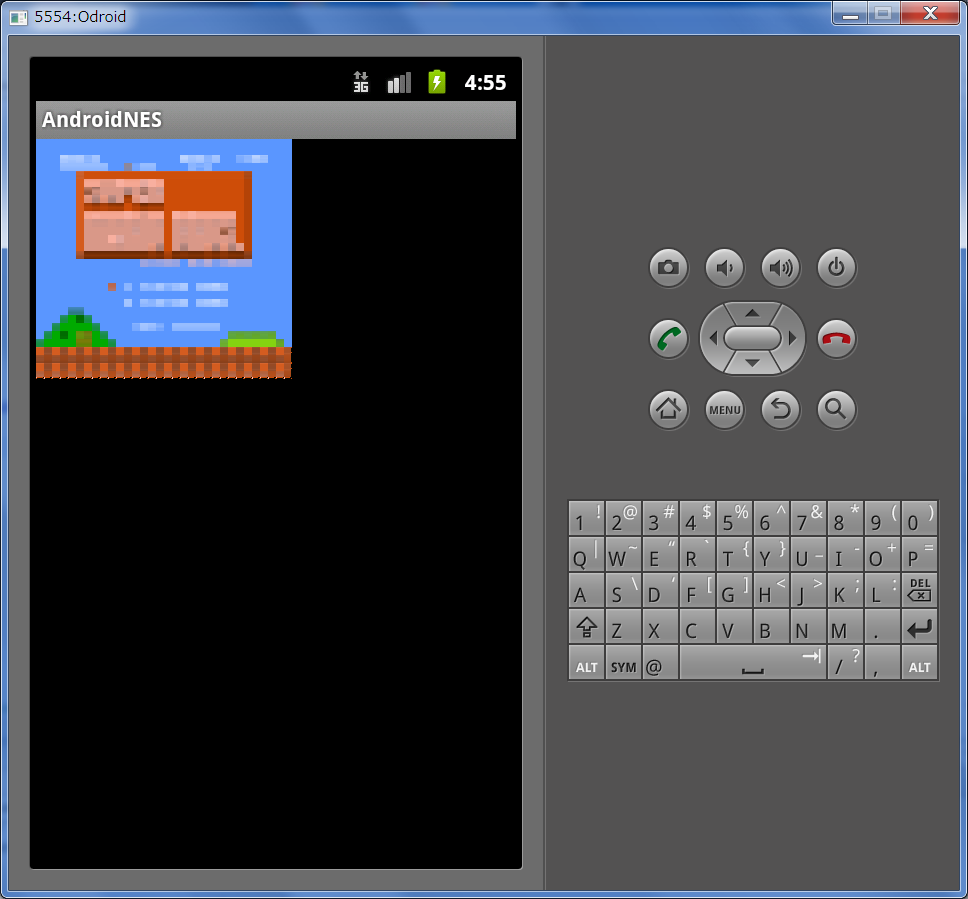Click the number 5 key
Viewport: 968px width, 899px height.
[x=734, y=518]
